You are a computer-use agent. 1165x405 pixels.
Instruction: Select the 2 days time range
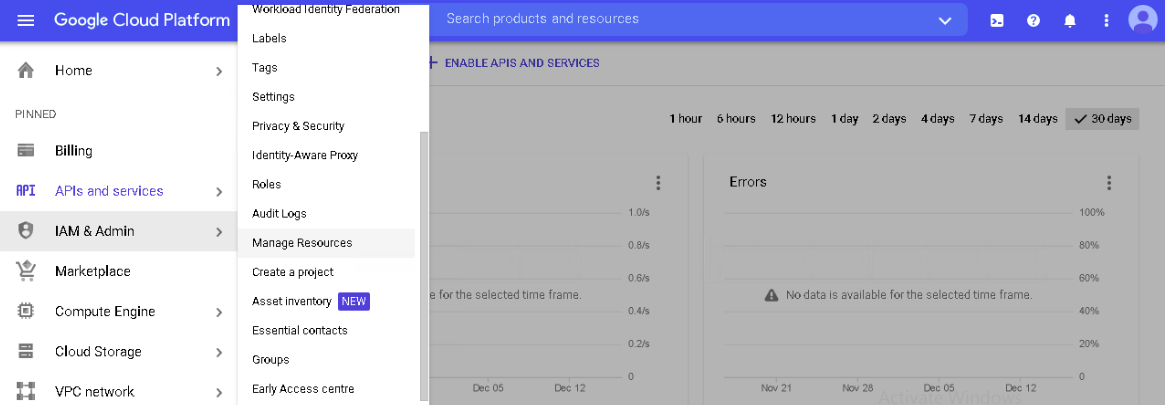[x=889, y=119]
